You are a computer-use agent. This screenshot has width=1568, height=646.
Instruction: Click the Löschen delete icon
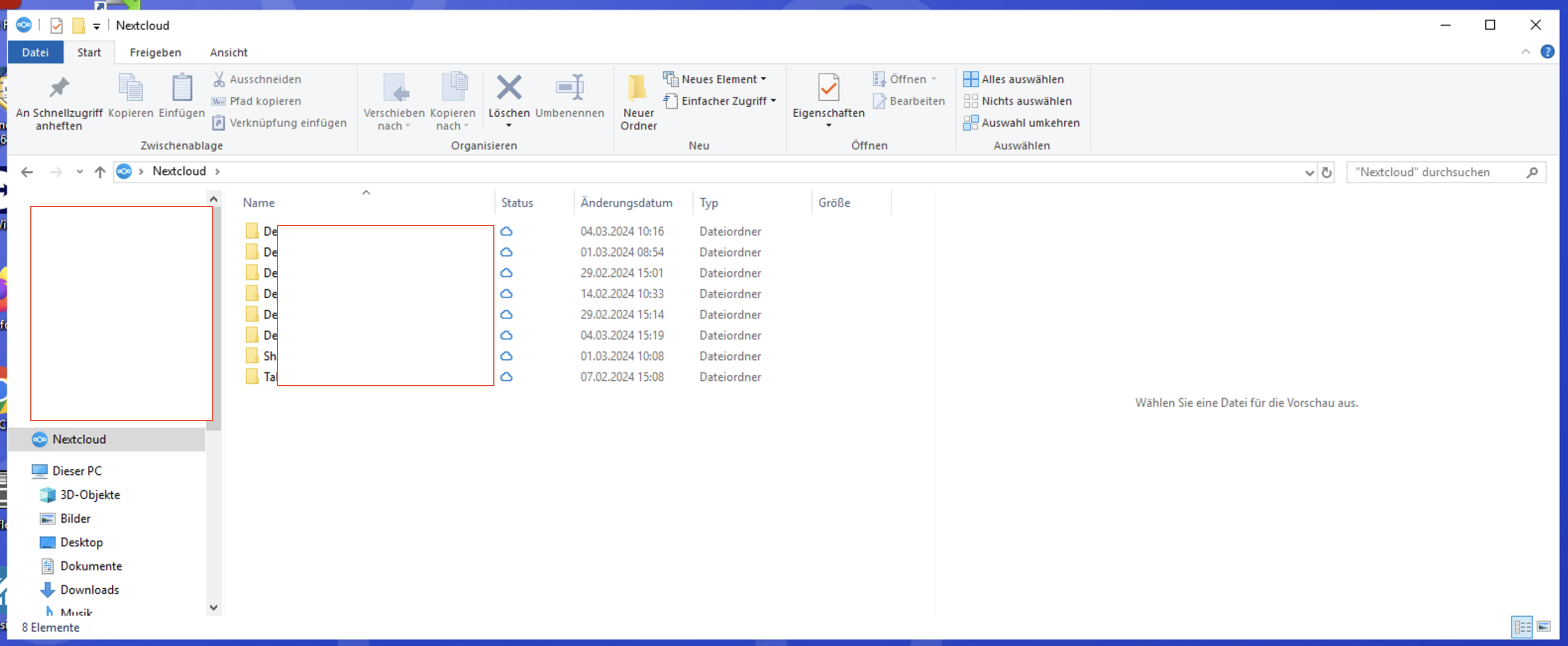pos(508,88)
